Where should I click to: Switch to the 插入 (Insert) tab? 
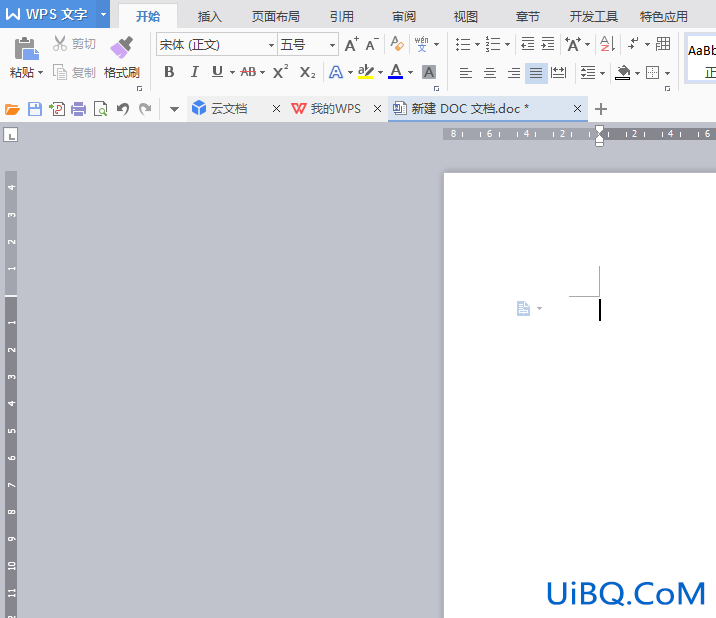(x=210, y=17)
